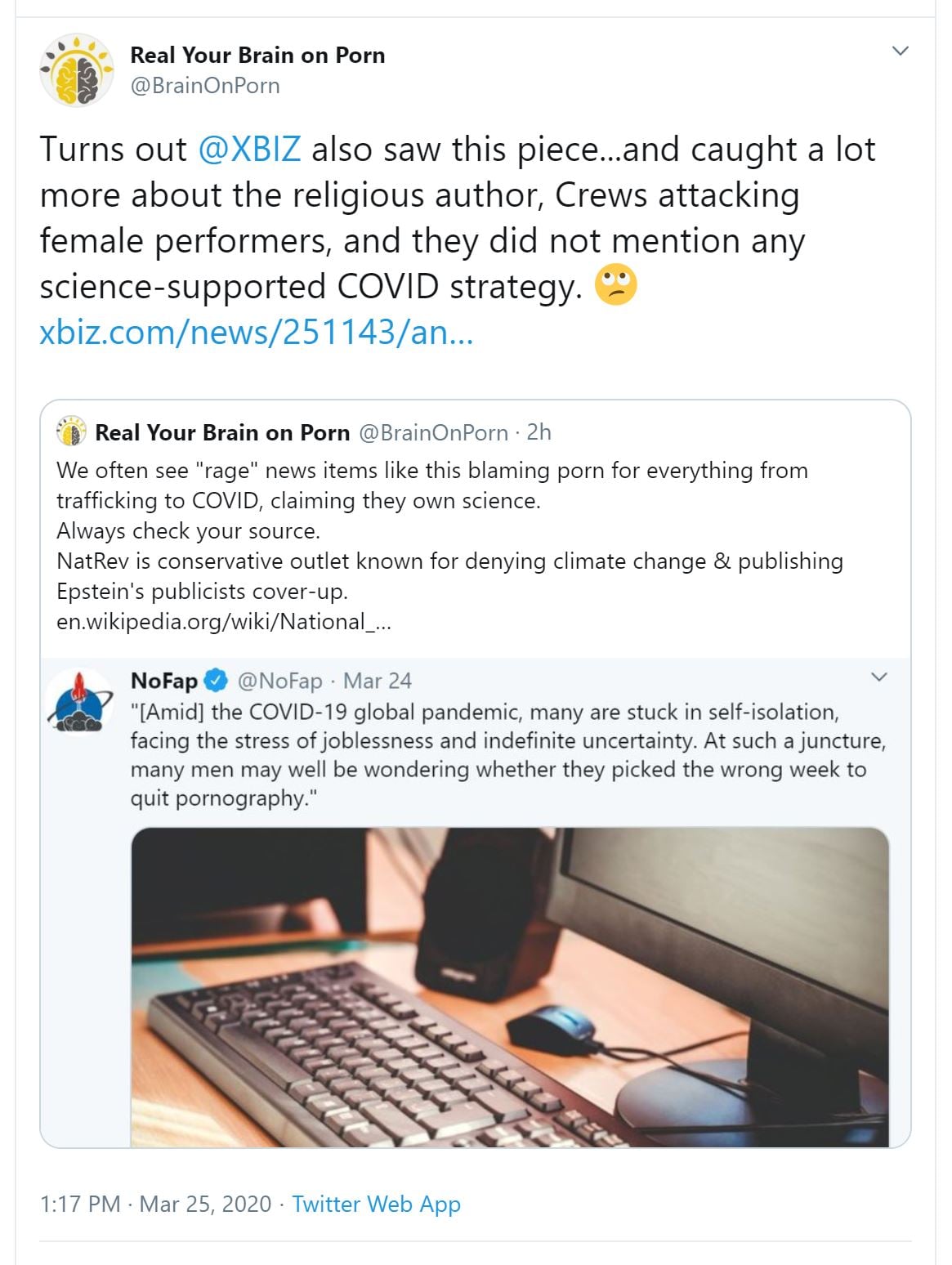Expand the NoFap tweet chevron menu
The width and height of the screenshot is (952, 1265).
(x=879, y=677)
